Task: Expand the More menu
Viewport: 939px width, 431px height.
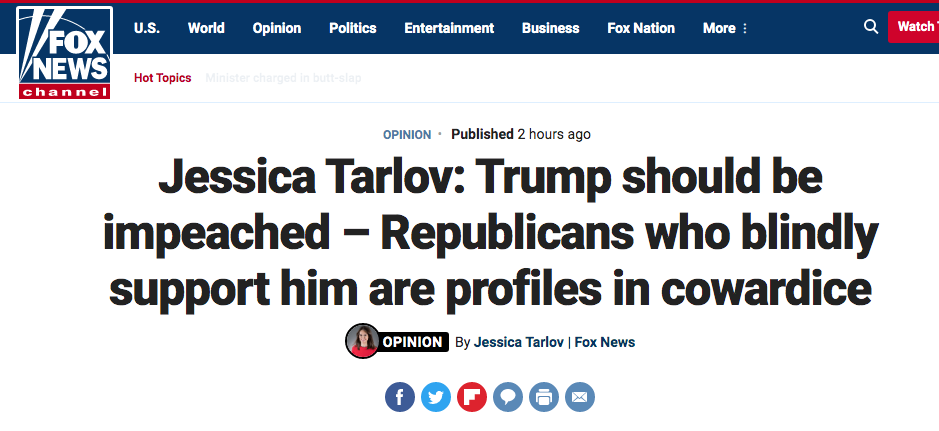Action: (x=725, y=28)
